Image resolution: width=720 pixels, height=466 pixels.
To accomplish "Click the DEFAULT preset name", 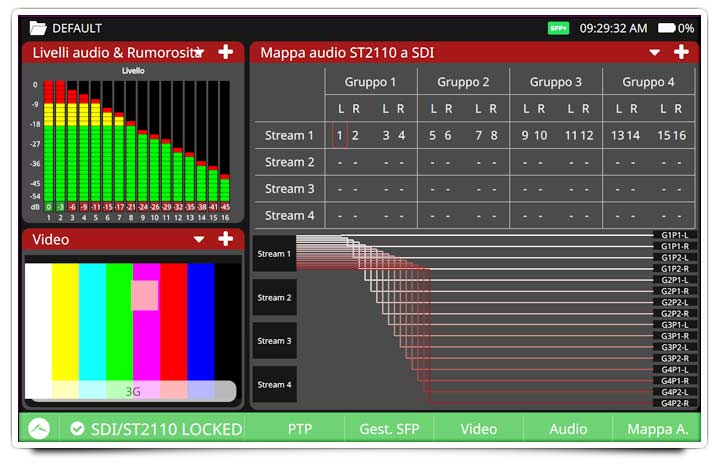I will (77, 28).
